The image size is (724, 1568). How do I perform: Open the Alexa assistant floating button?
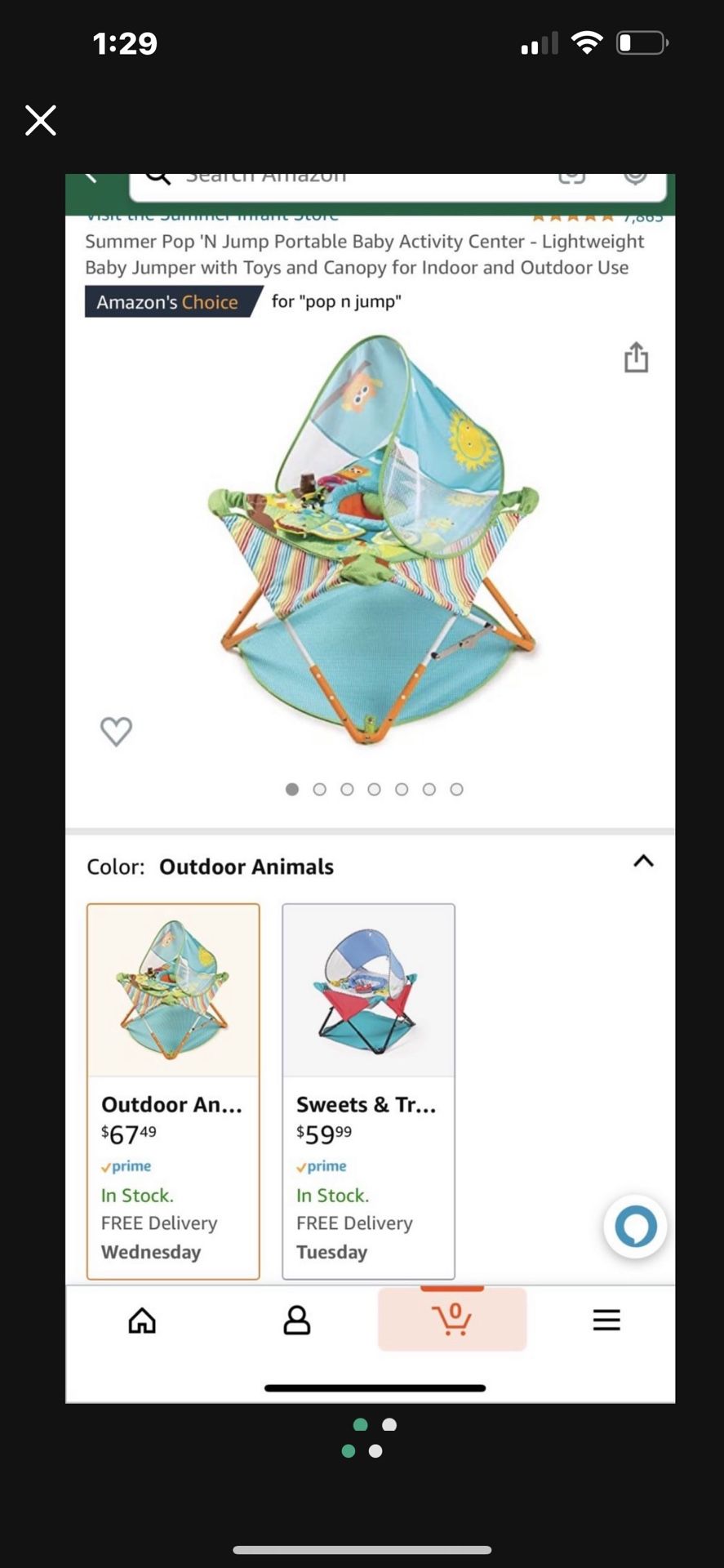click(x=635, y=1227)
